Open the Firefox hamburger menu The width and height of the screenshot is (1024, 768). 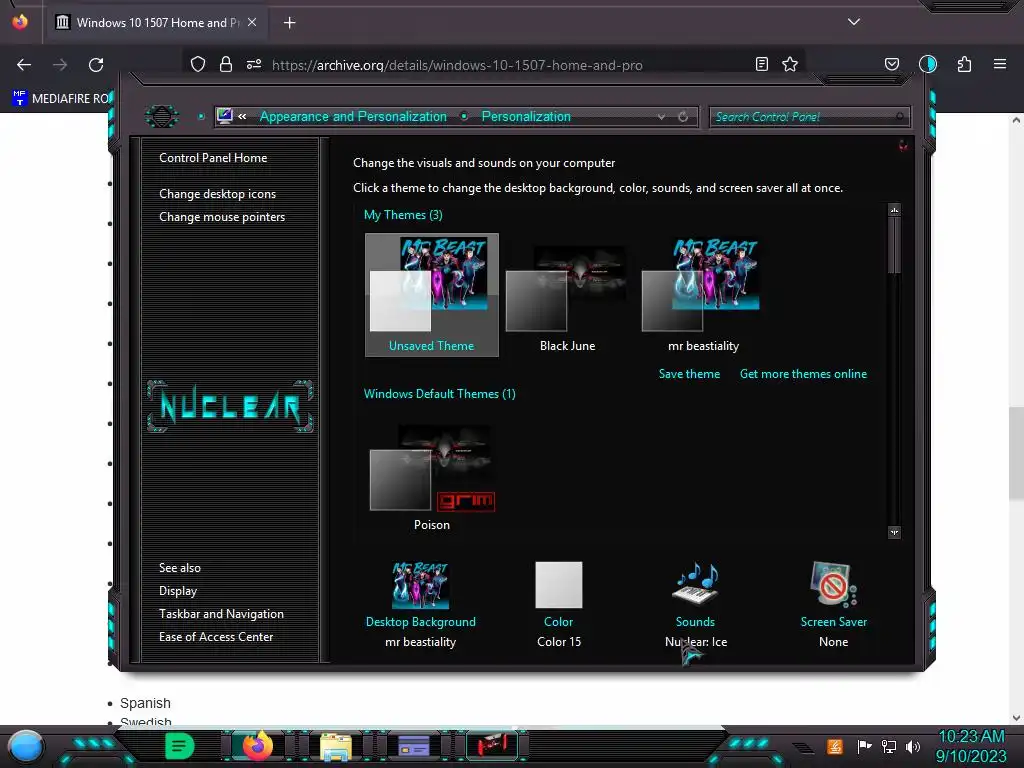pyautogui.click(x=1000, y=64)
